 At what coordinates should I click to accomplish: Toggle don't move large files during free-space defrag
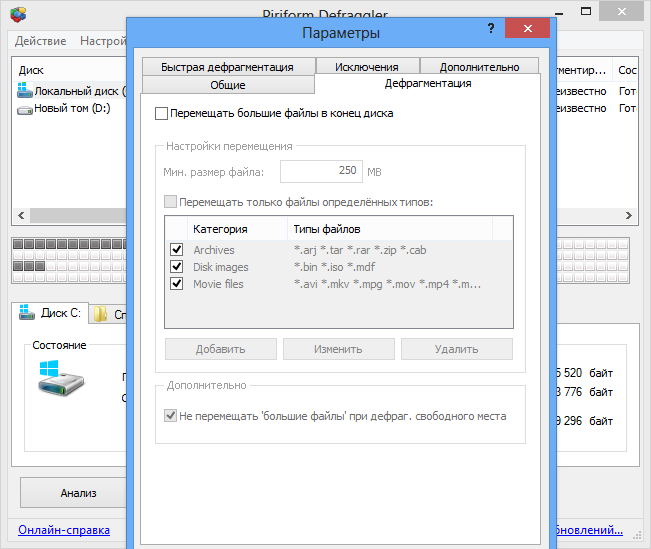(x=170, y=415)
